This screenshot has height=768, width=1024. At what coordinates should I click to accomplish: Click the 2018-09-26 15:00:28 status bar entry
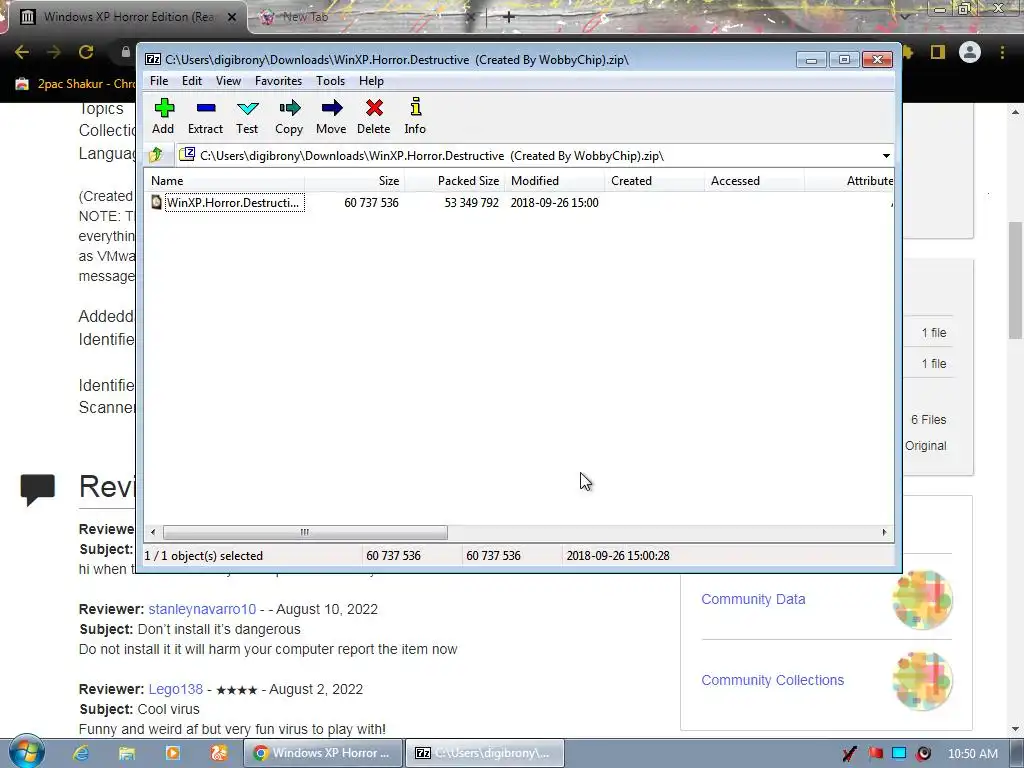tap(618, 556)
